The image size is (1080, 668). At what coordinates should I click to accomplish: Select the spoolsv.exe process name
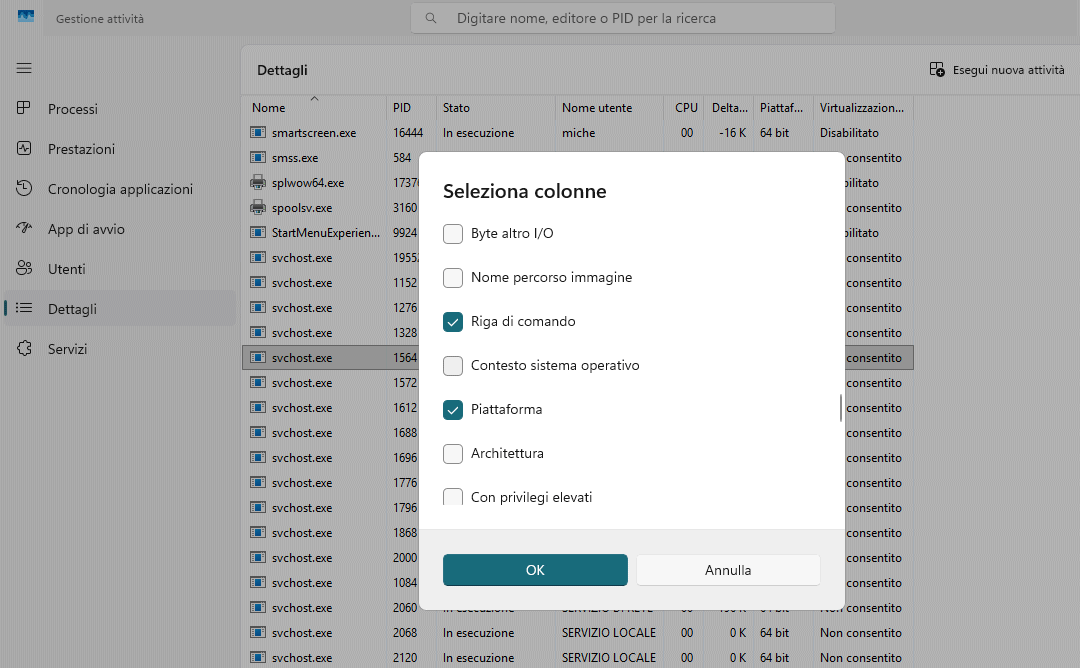pyautogui.click(x=302, y=207)
